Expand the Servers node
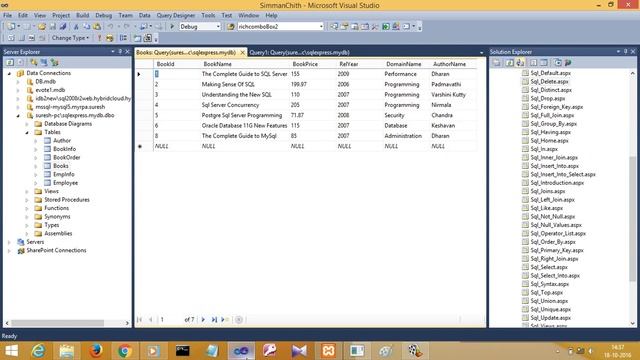The image size is (640, 360). coord(9,242)
